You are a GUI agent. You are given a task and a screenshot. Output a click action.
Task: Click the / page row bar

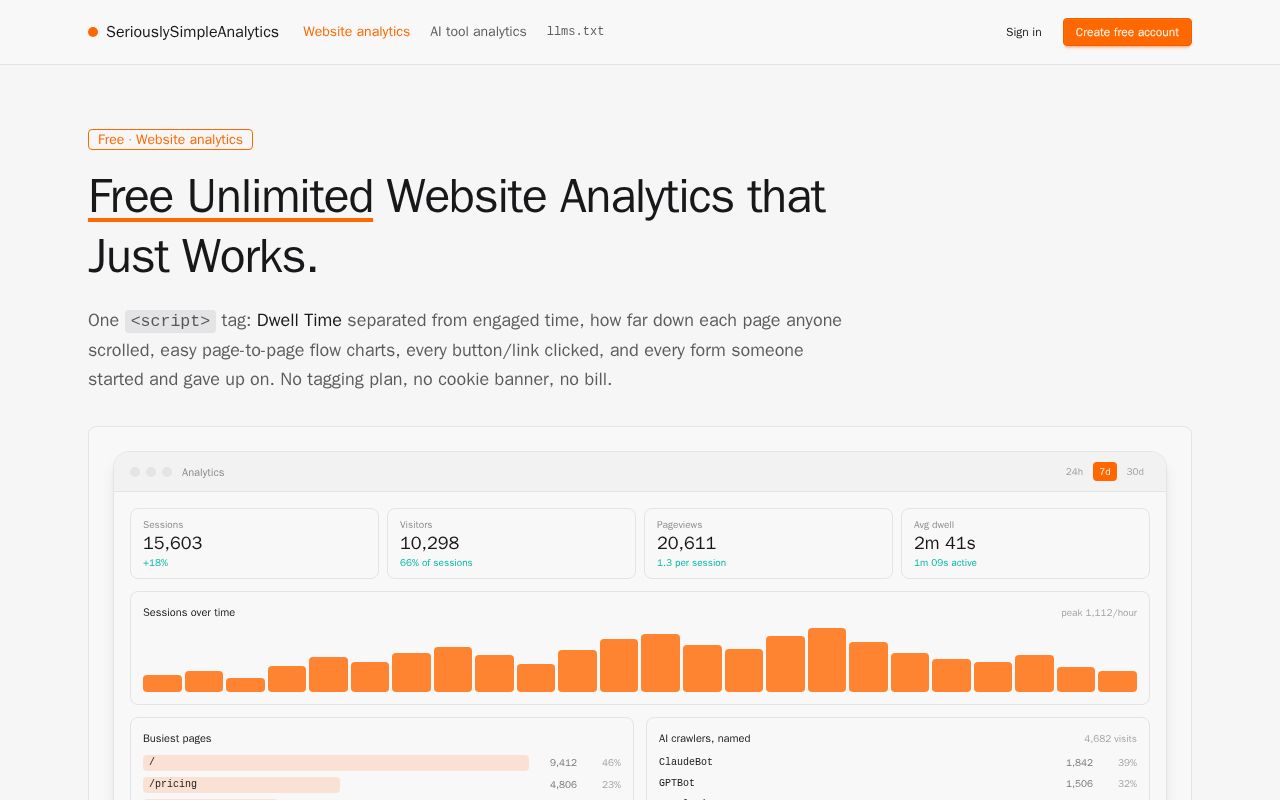[336, 762]
